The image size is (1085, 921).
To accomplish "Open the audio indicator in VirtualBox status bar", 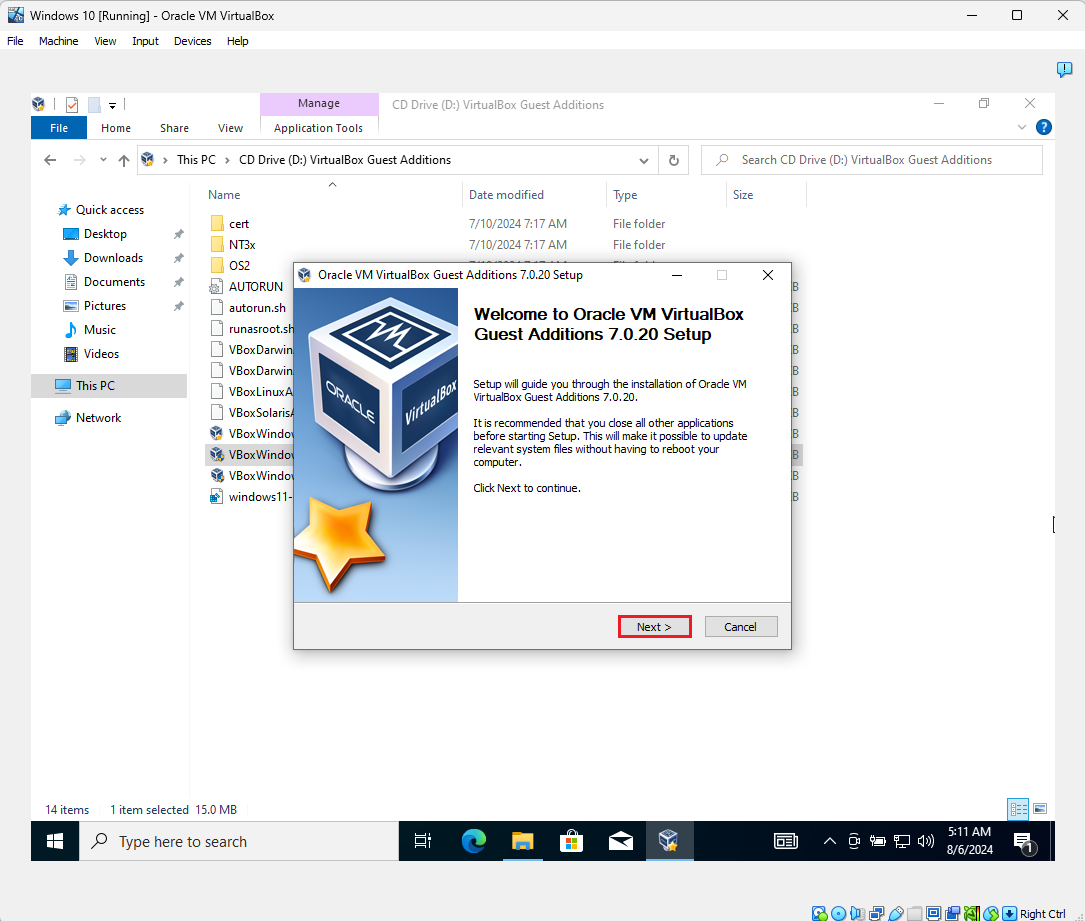I will click(857, 913).
